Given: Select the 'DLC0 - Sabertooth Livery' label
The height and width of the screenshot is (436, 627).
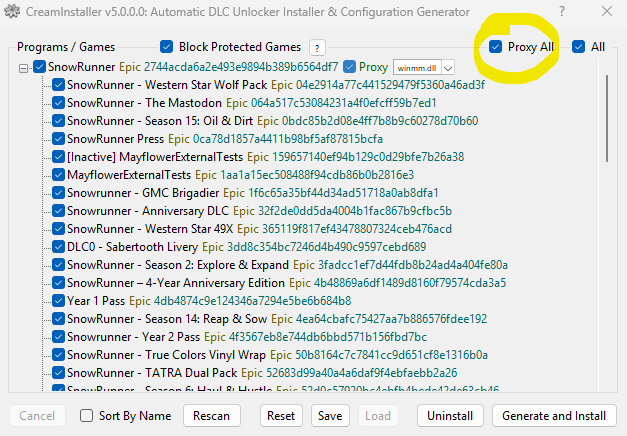Looking at the screenshot, I should [132, 247].
